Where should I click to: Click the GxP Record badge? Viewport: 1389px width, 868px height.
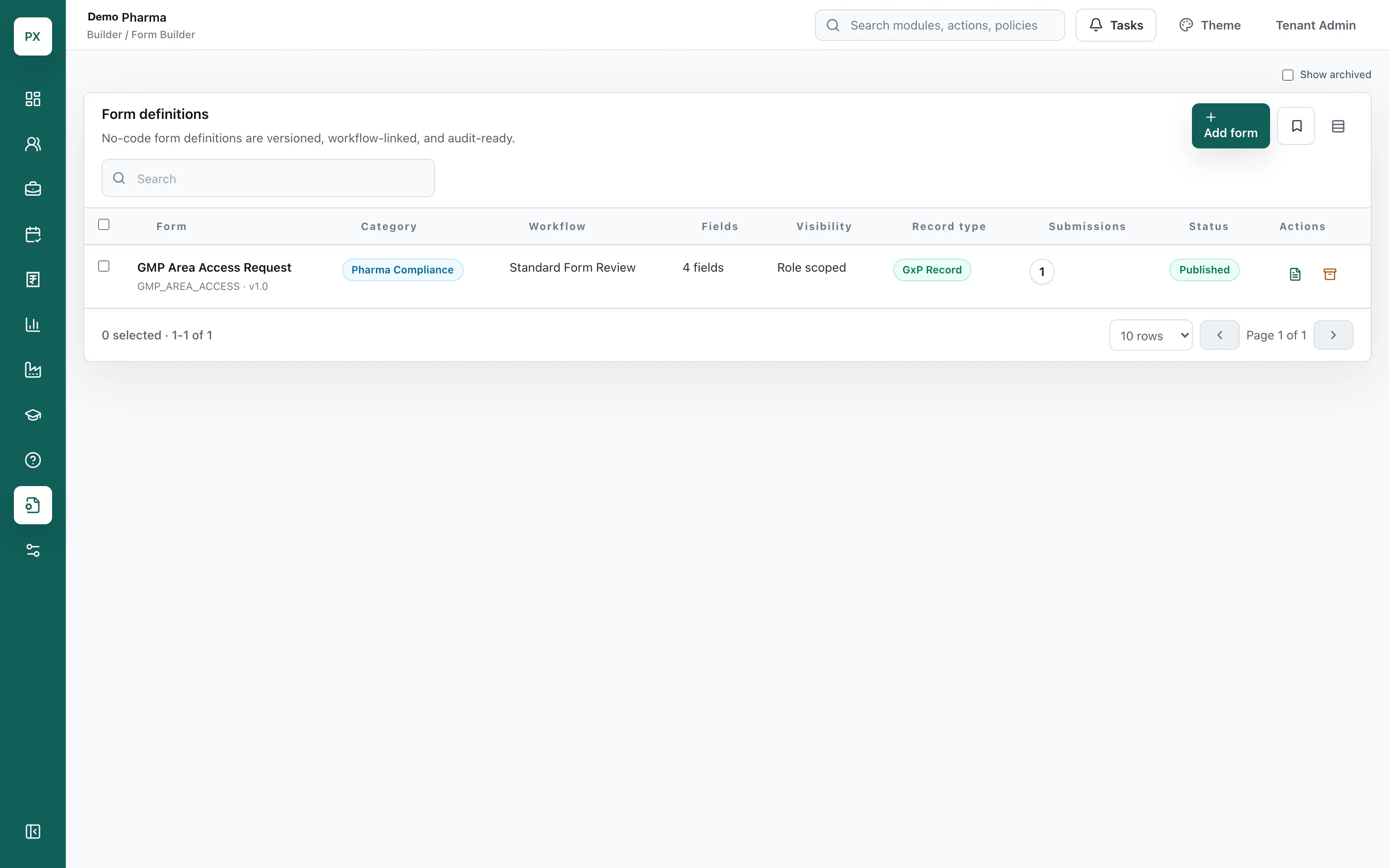932,270
